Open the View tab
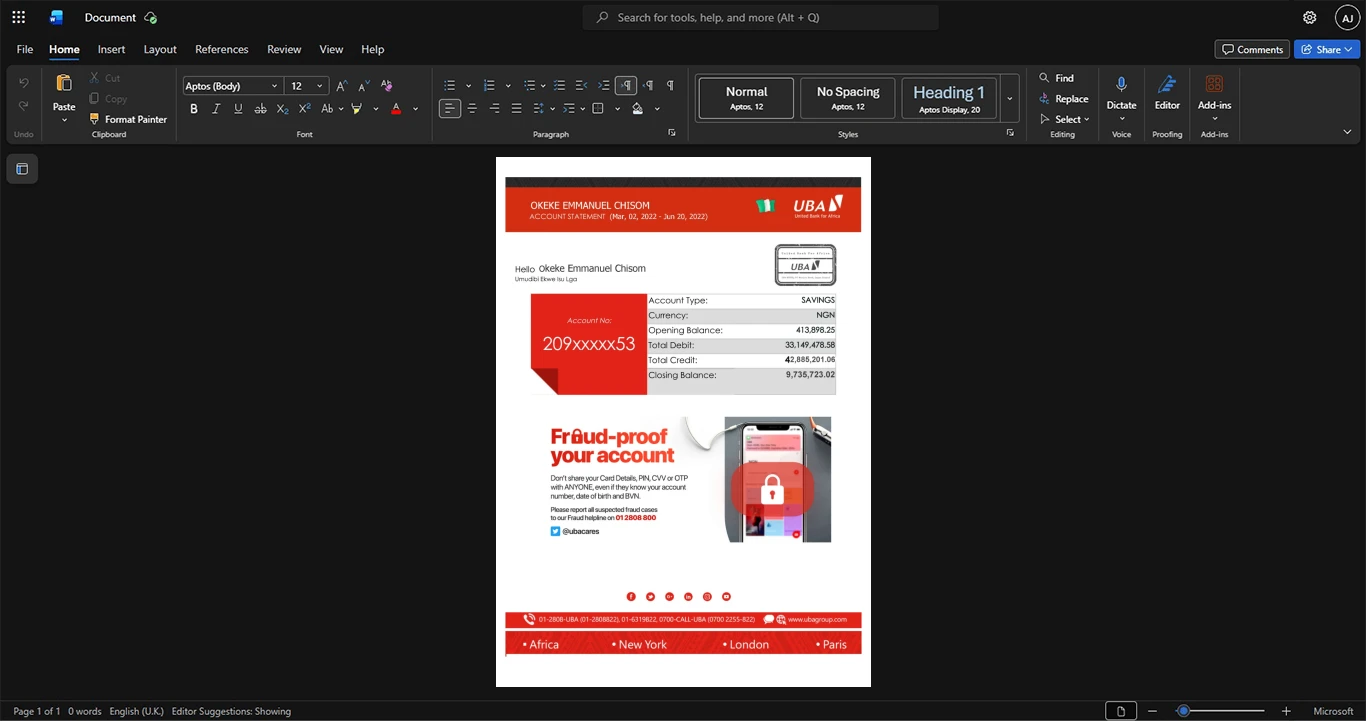 331,49
